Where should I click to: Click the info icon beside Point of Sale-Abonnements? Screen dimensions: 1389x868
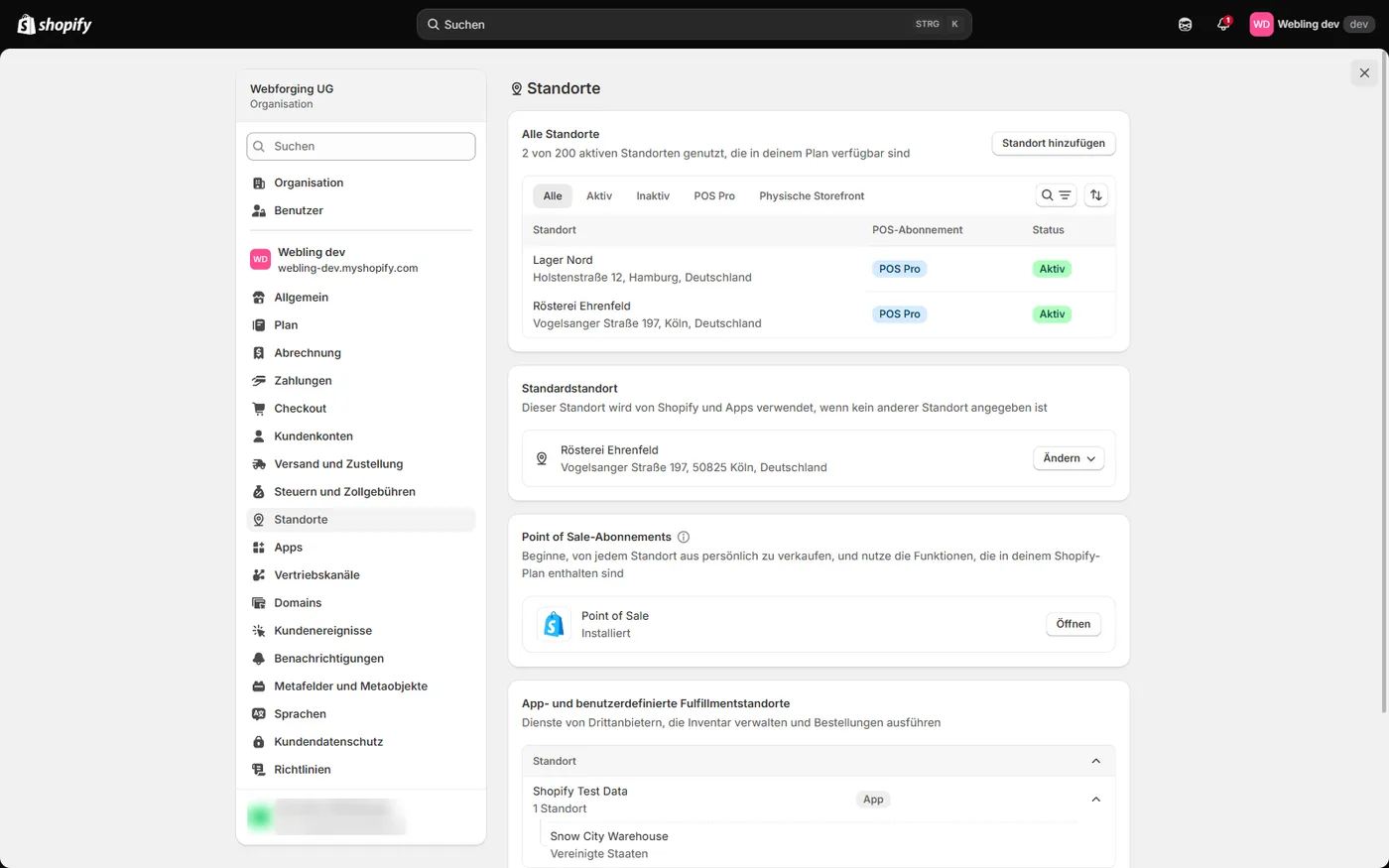(684, 537)
